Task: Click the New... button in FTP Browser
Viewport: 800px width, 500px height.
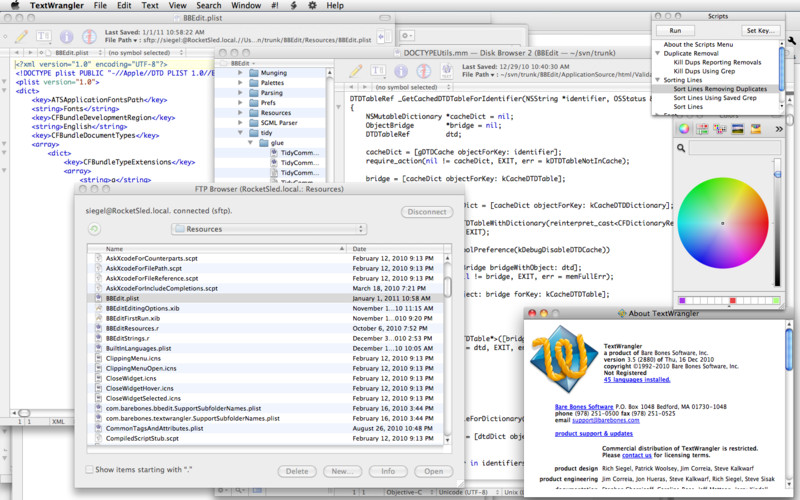Action: click(342, 471)
